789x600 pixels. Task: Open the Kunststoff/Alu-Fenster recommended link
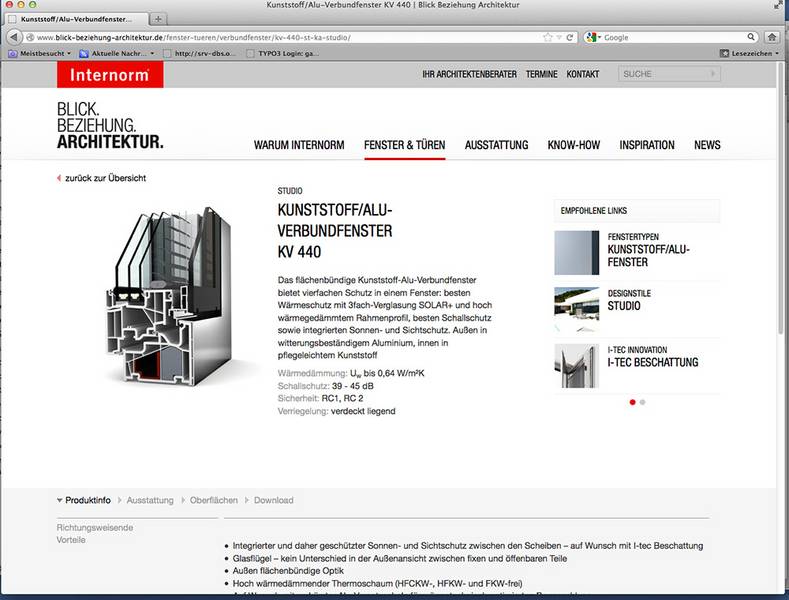[x=649, y=256]
